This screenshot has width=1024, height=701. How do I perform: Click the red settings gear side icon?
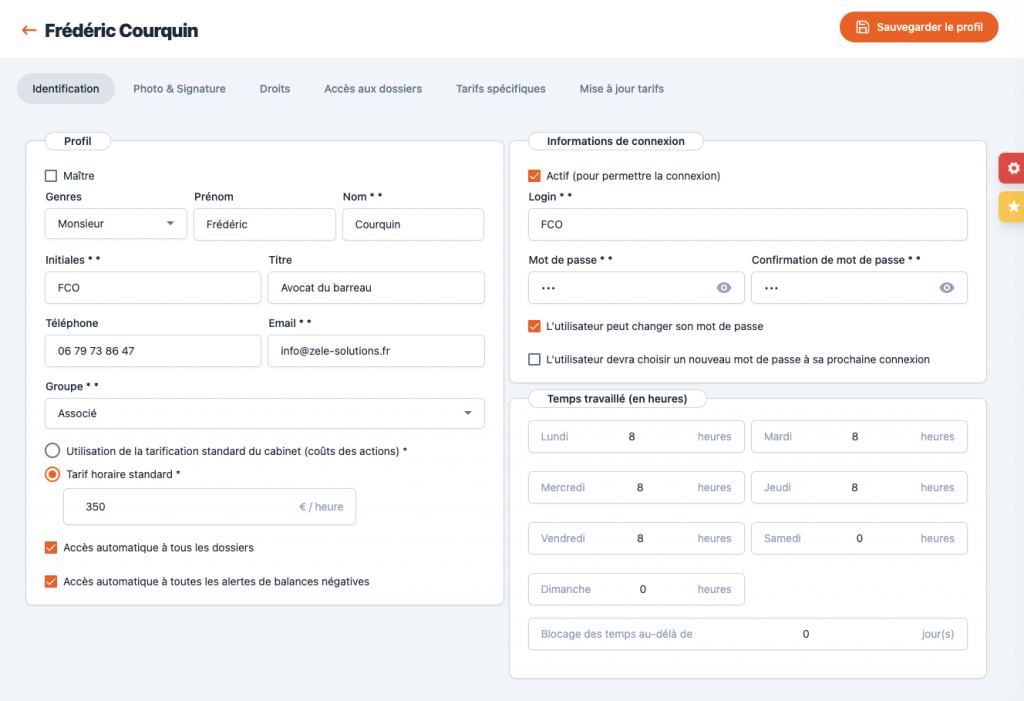click(x=1012, y=168)
